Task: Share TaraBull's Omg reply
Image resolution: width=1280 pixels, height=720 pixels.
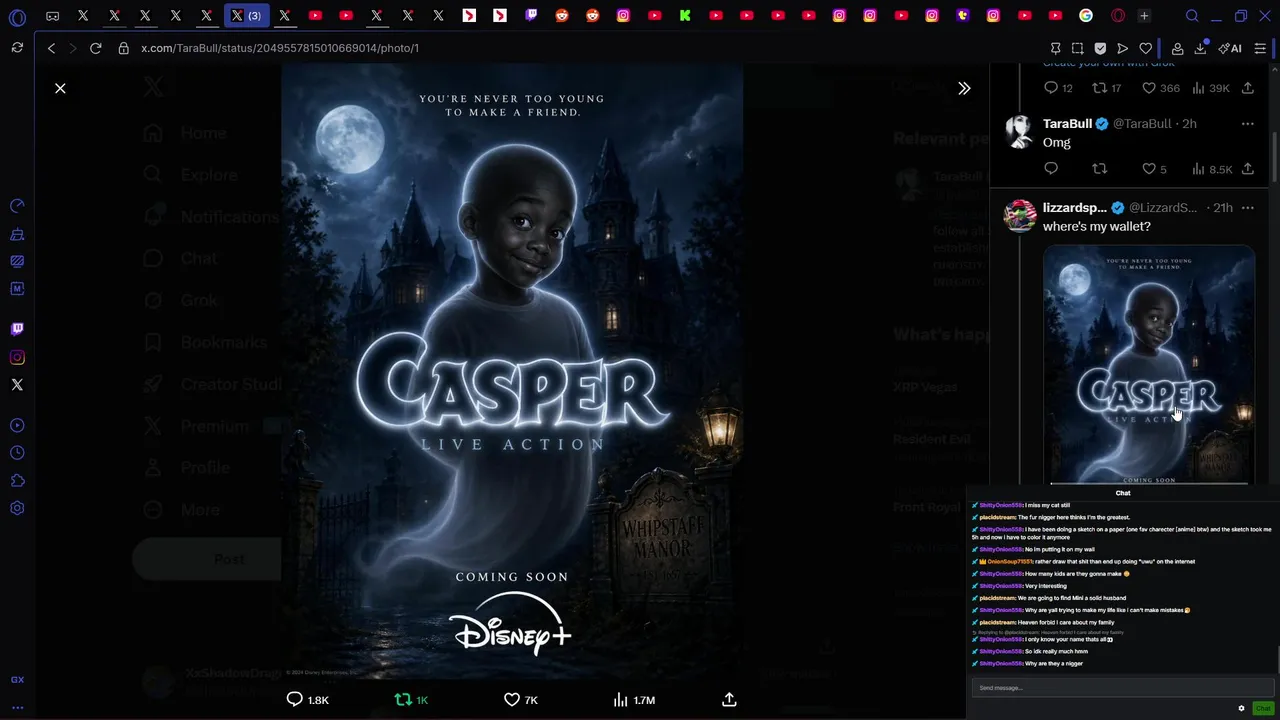Action: [1247, 169]
